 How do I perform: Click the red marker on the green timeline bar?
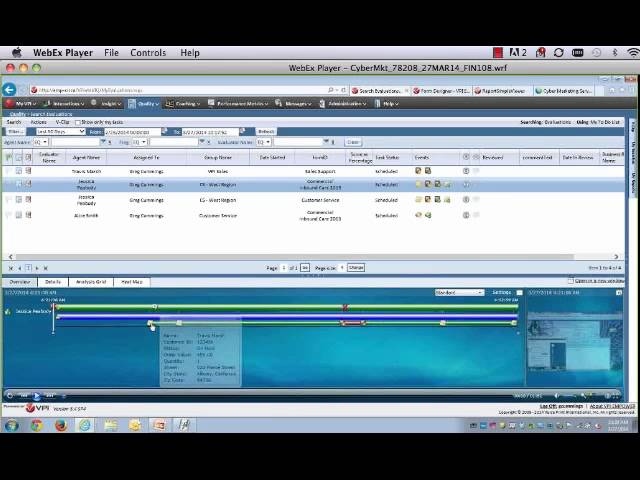click(345, 307)
